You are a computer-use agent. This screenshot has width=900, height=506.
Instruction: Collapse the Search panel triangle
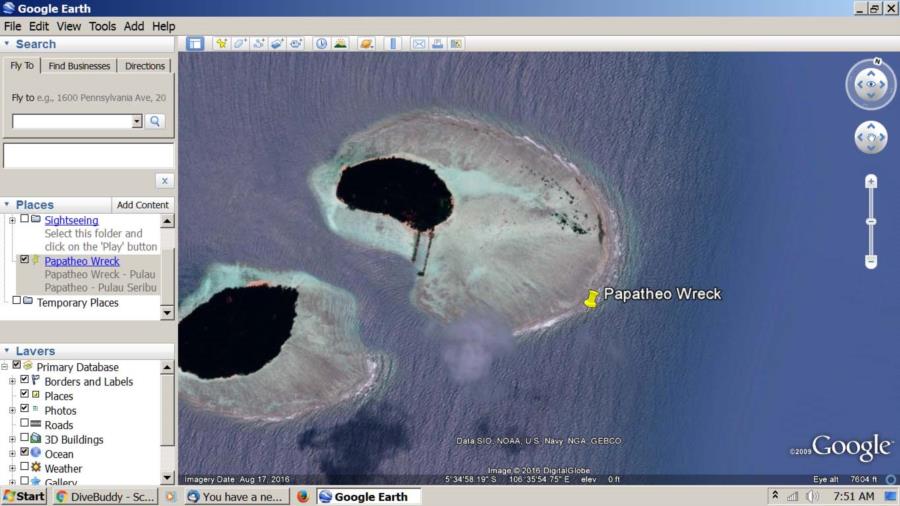(x=7, y=43)
